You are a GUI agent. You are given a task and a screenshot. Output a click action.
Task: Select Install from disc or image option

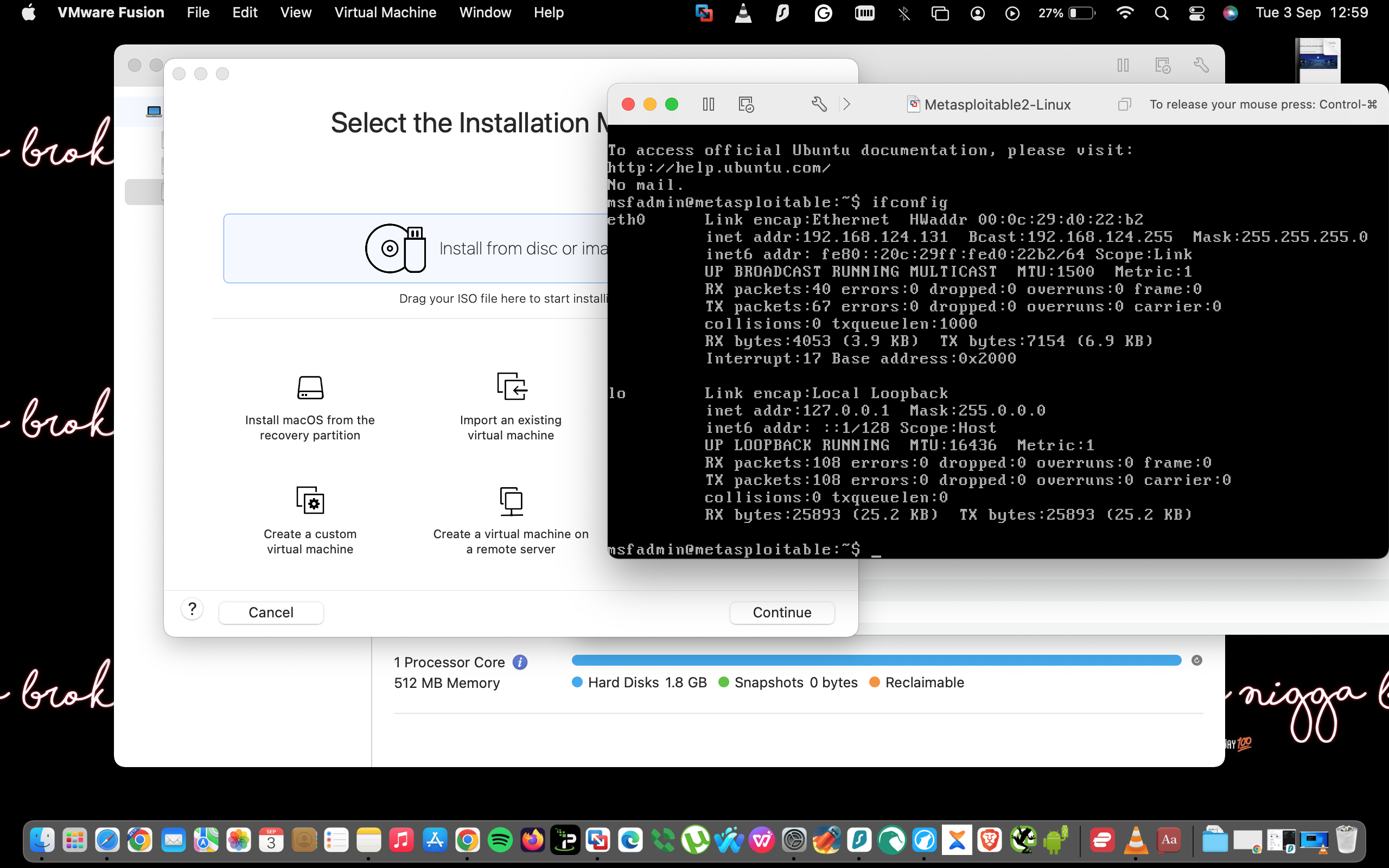pyautogui.click(x=416, y=248)
